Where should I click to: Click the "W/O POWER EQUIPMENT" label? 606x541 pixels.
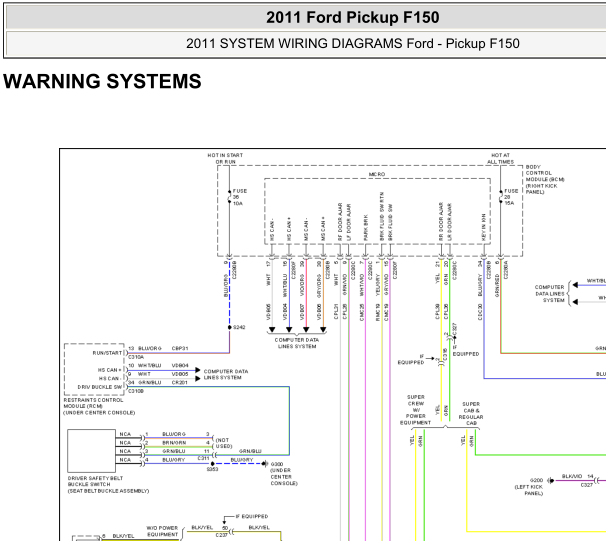point(162,531)
